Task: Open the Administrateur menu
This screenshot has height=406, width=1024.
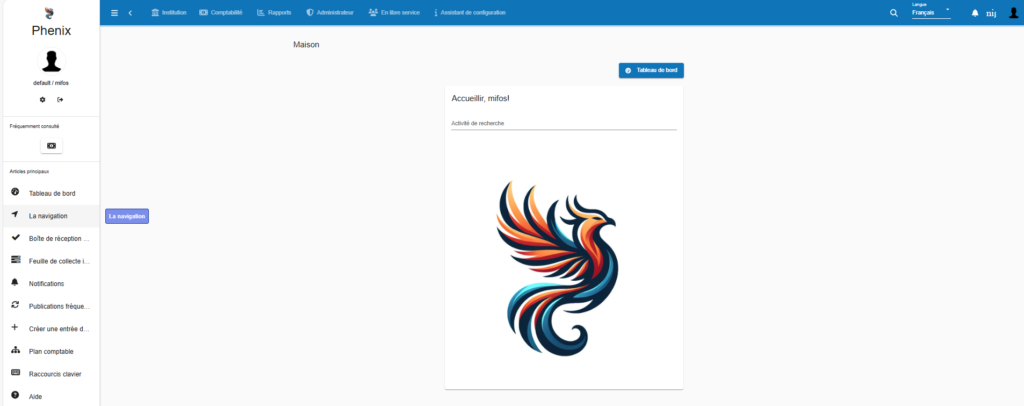Action: [x=329, y=13]
